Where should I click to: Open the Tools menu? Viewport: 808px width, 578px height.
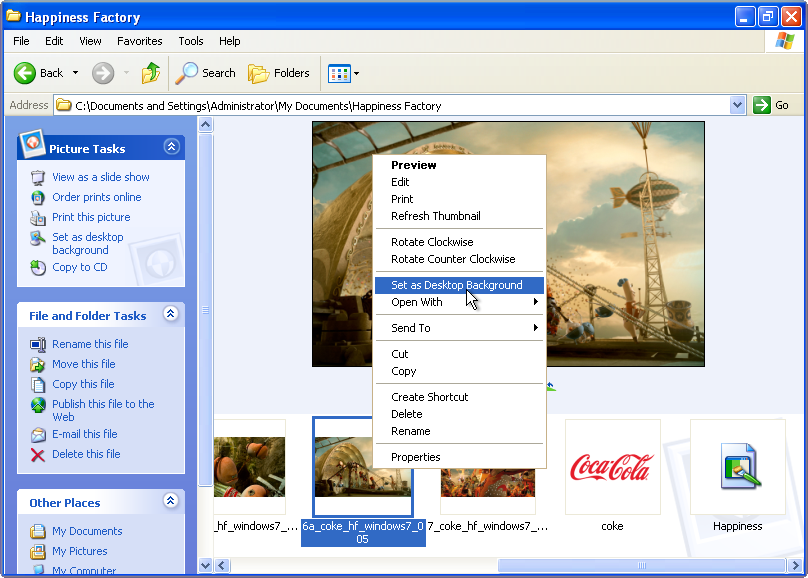click(190, 41)
